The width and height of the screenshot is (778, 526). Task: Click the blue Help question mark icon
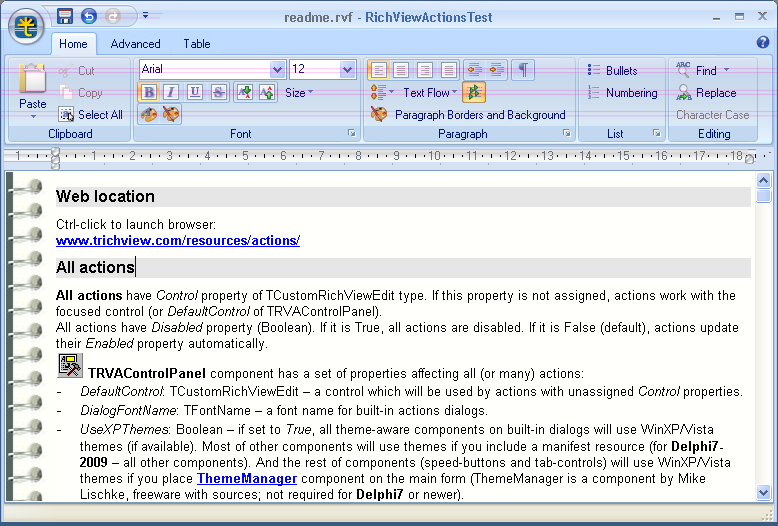tap(763, 42)
